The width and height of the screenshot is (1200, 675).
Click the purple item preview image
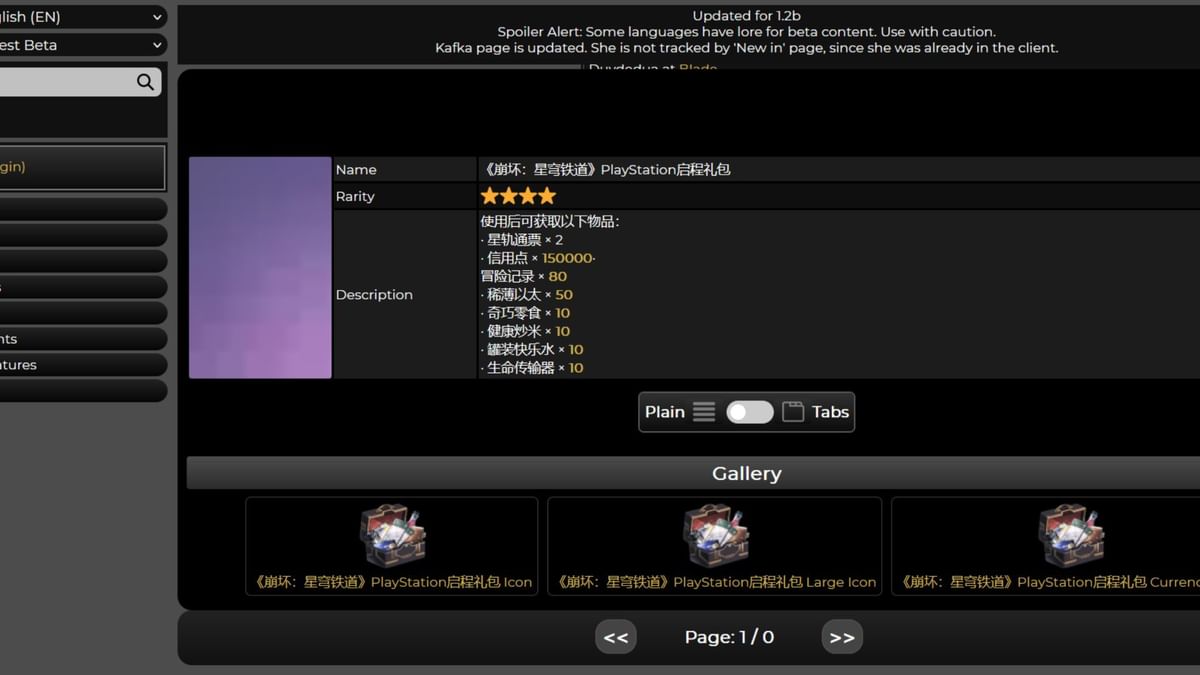259,267
